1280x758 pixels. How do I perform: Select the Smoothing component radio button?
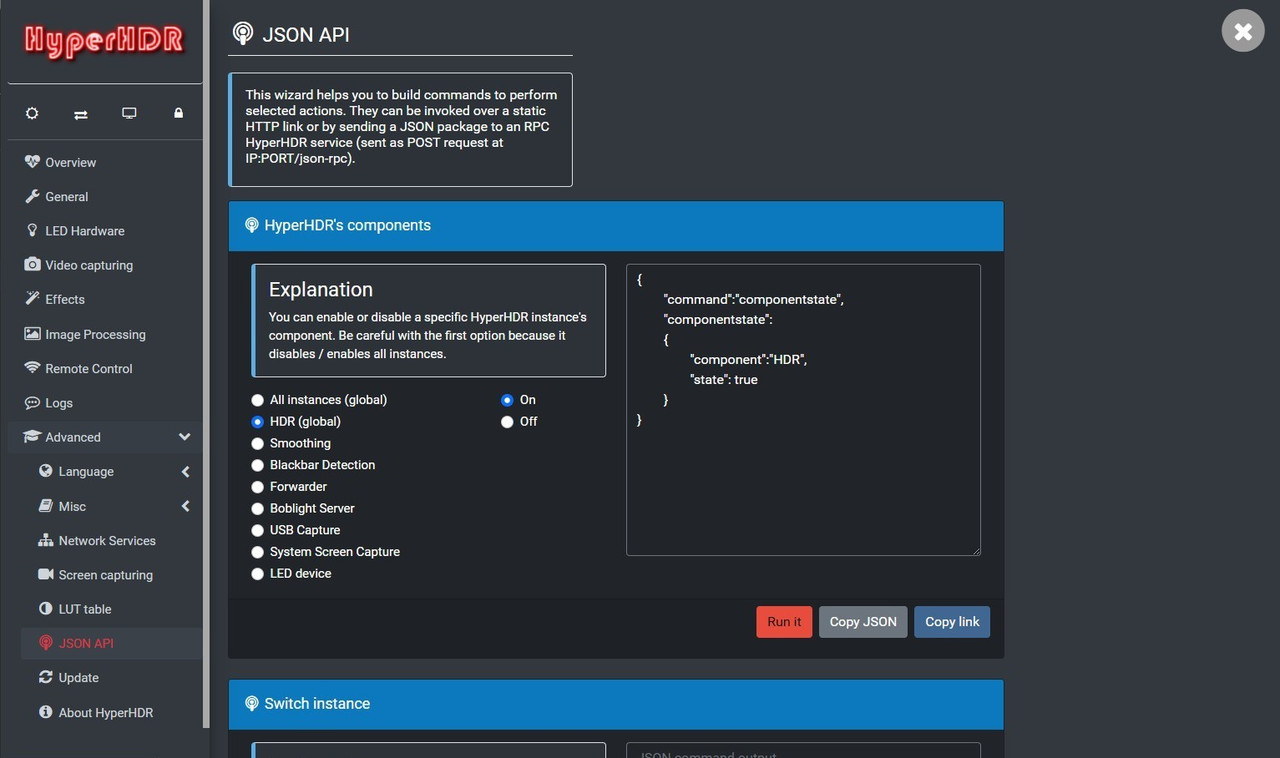pyautogui.click(x=258, y=443)
